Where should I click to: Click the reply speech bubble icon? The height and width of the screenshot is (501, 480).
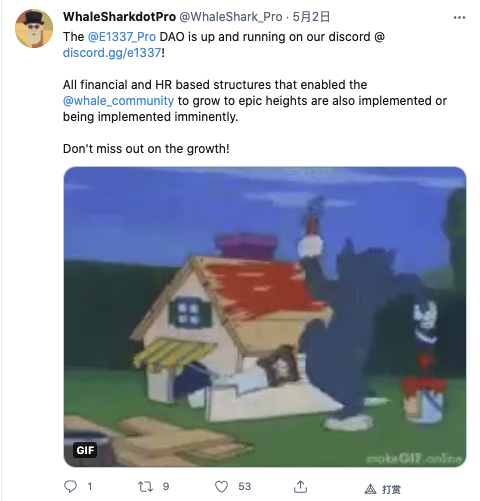(70, 486)
